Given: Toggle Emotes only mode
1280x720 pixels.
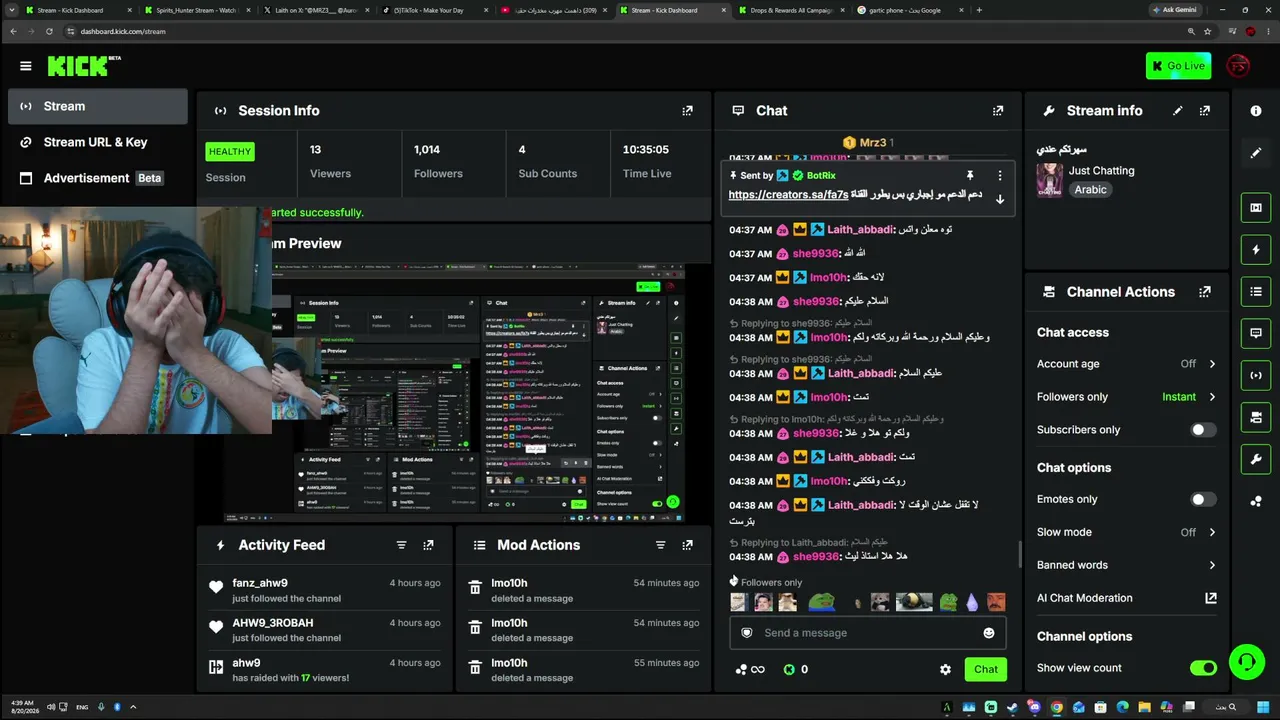Looking at the screenshot, I should click(1203, 499).
